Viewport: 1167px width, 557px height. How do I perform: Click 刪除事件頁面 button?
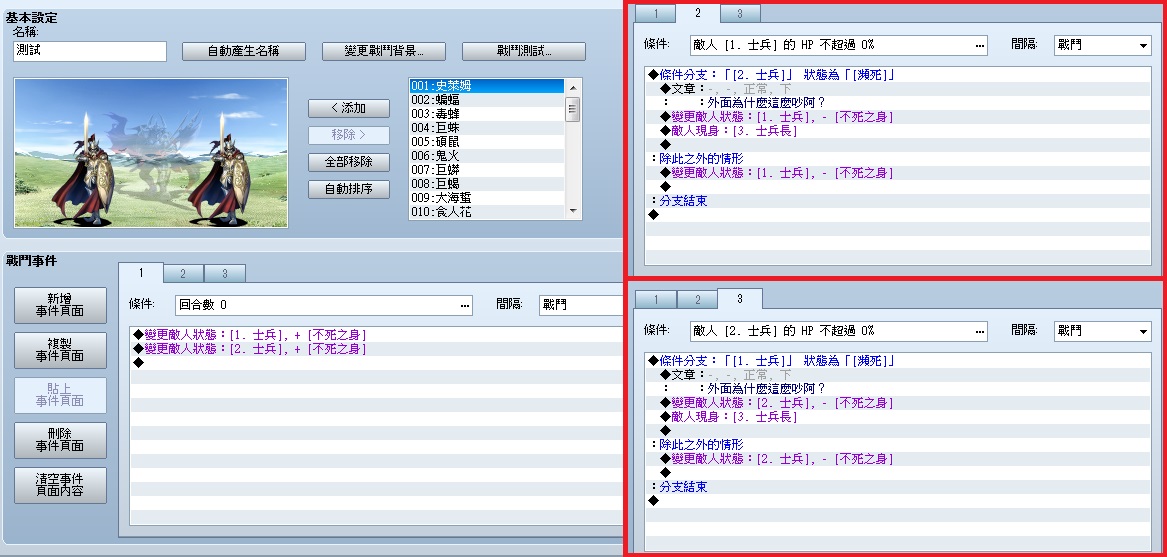pos(60,440)
